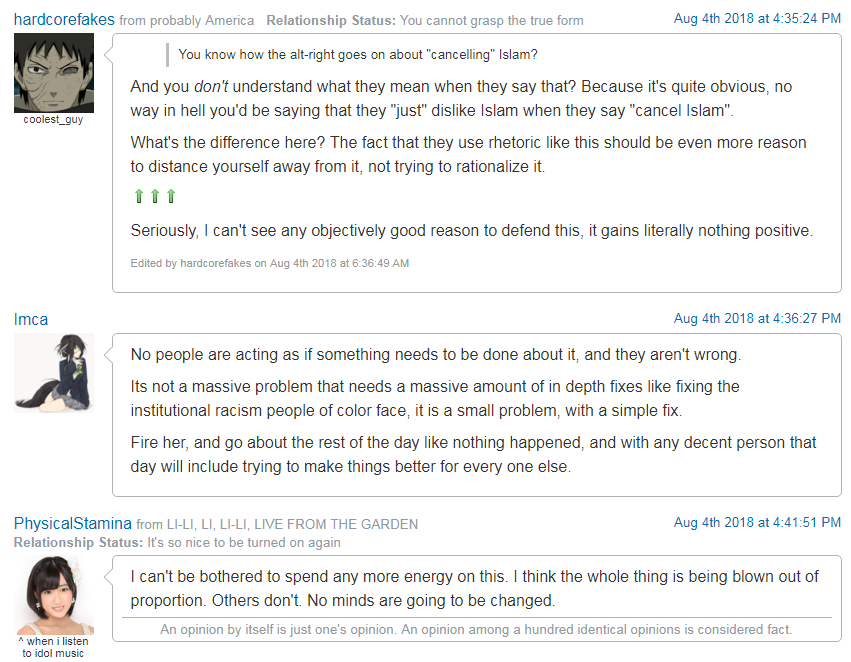Click Imca anime avatar image
Screen dimensions: 851x662
point(54,373)
